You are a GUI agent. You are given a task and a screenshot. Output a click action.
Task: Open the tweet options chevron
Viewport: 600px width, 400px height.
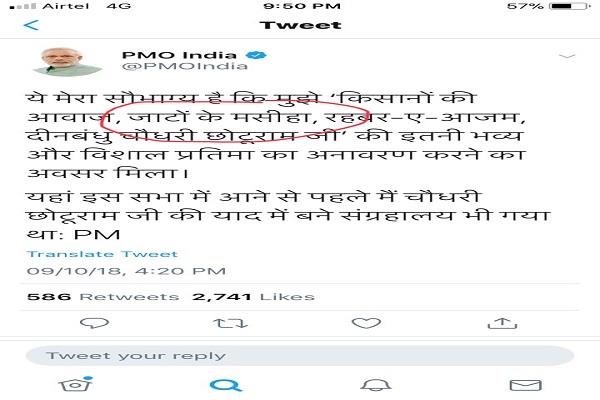(x=567, y=57)
